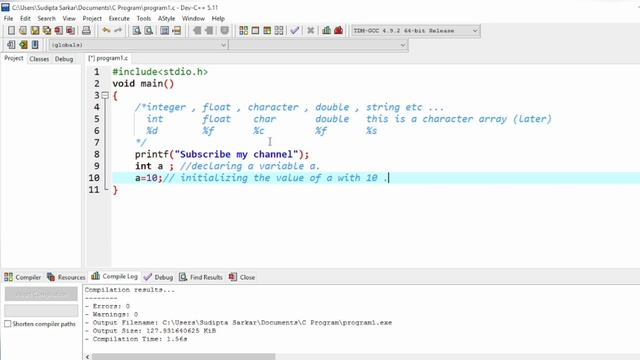This screenshot has width=640, height=360.
Task: Switch to the Project sidebar tab
Action: point(13,58)
